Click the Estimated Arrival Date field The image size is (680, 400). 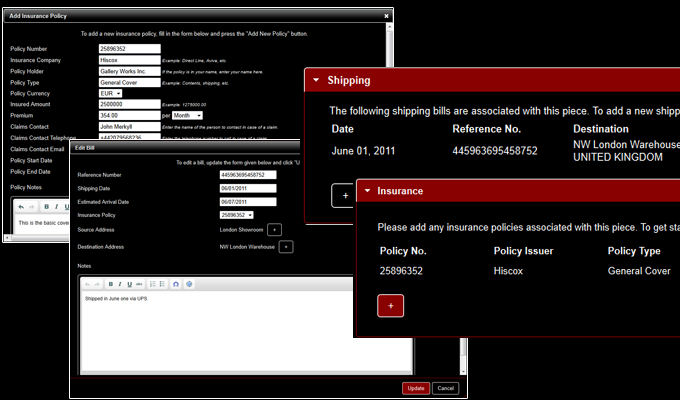[248, 202]
